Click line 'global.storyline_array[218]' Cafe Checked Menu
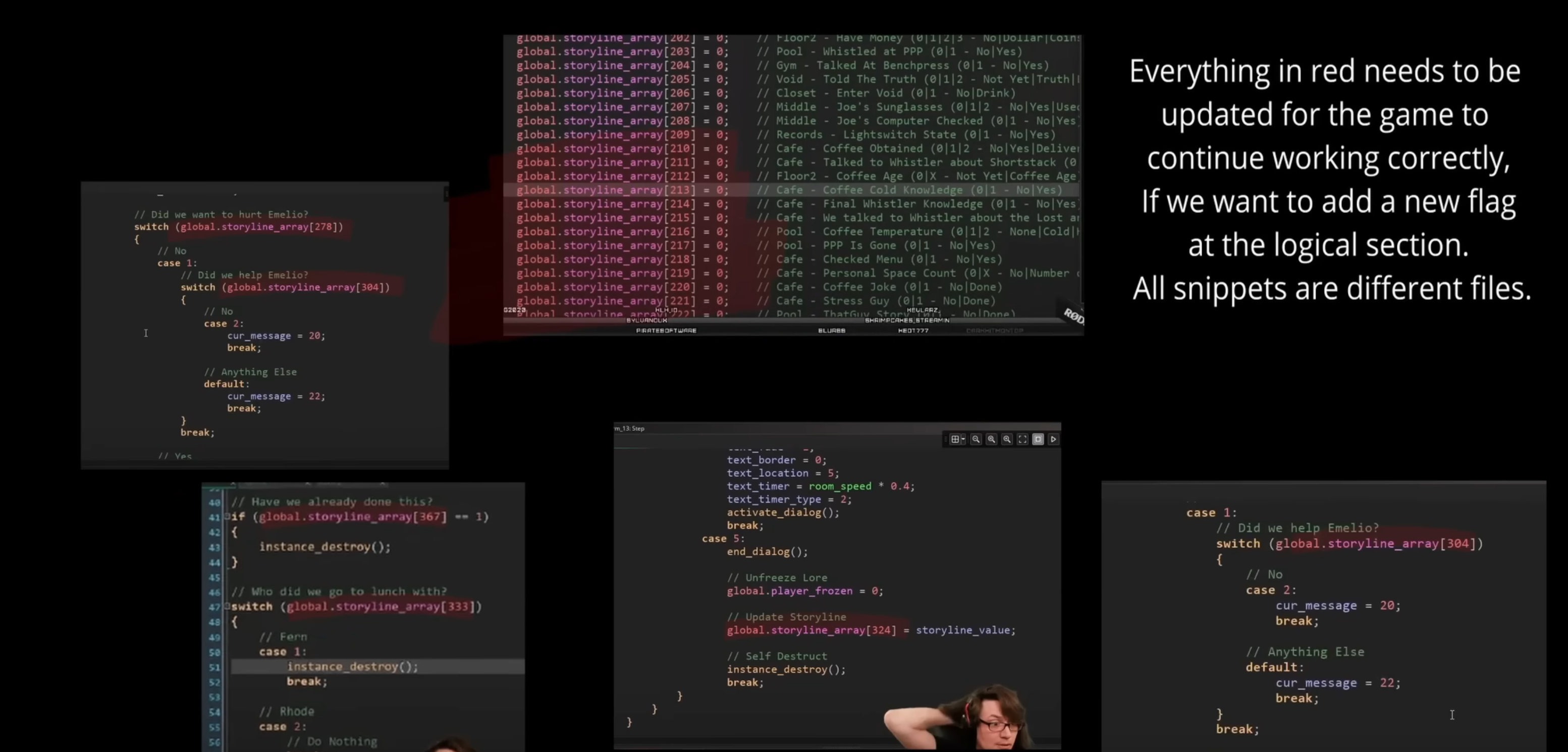Screen dimensions: 1568x752 click(x=759, y=259)
